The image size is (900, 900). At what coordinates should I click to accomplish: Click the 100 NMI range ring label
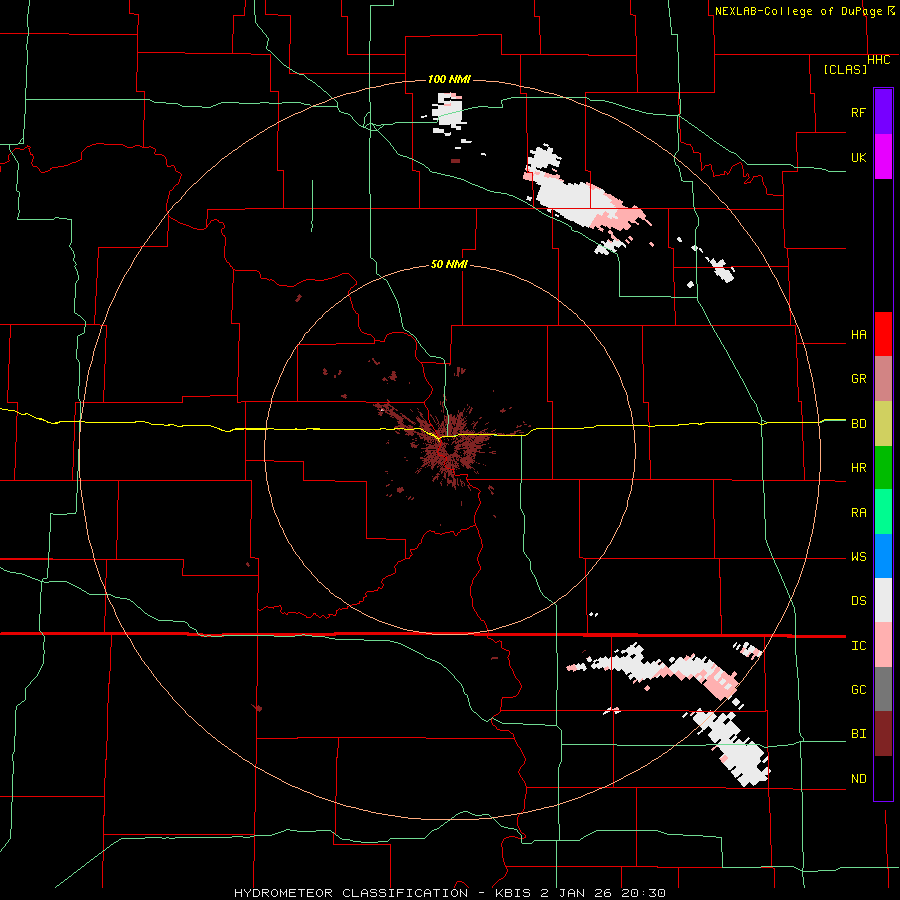point(449,79)
